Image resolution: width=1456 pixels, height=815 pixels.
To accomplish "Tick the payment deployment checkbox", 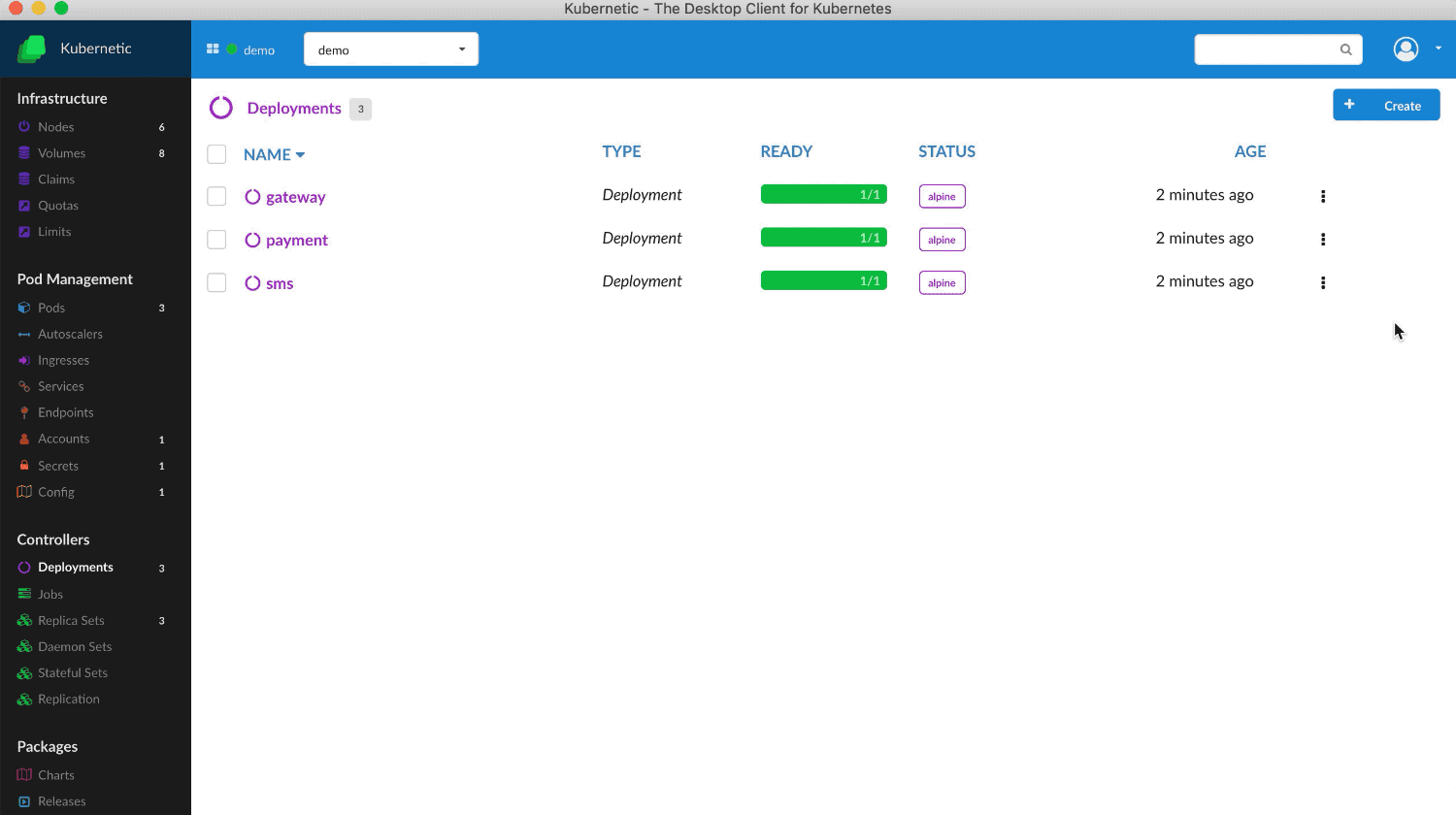I will click(x=216, y=240).
